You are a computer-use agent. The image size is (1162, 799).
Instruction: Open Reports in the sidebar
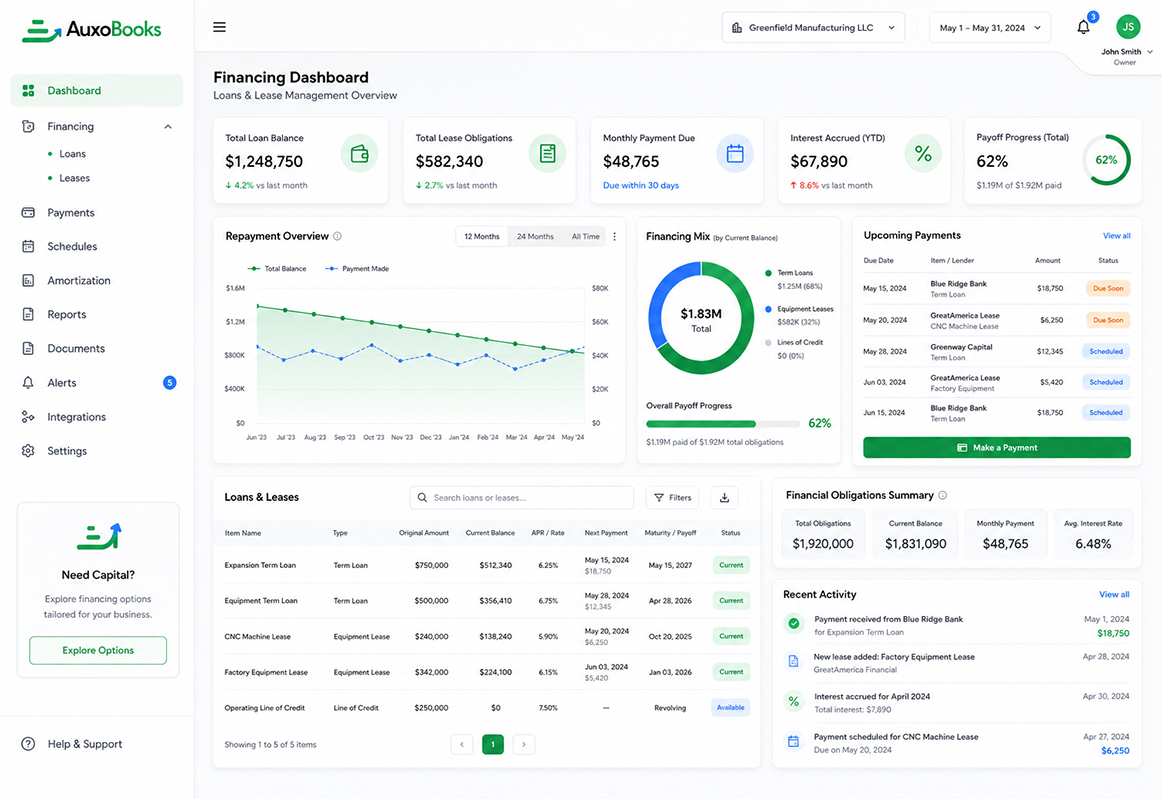click(x=67, y=314)
